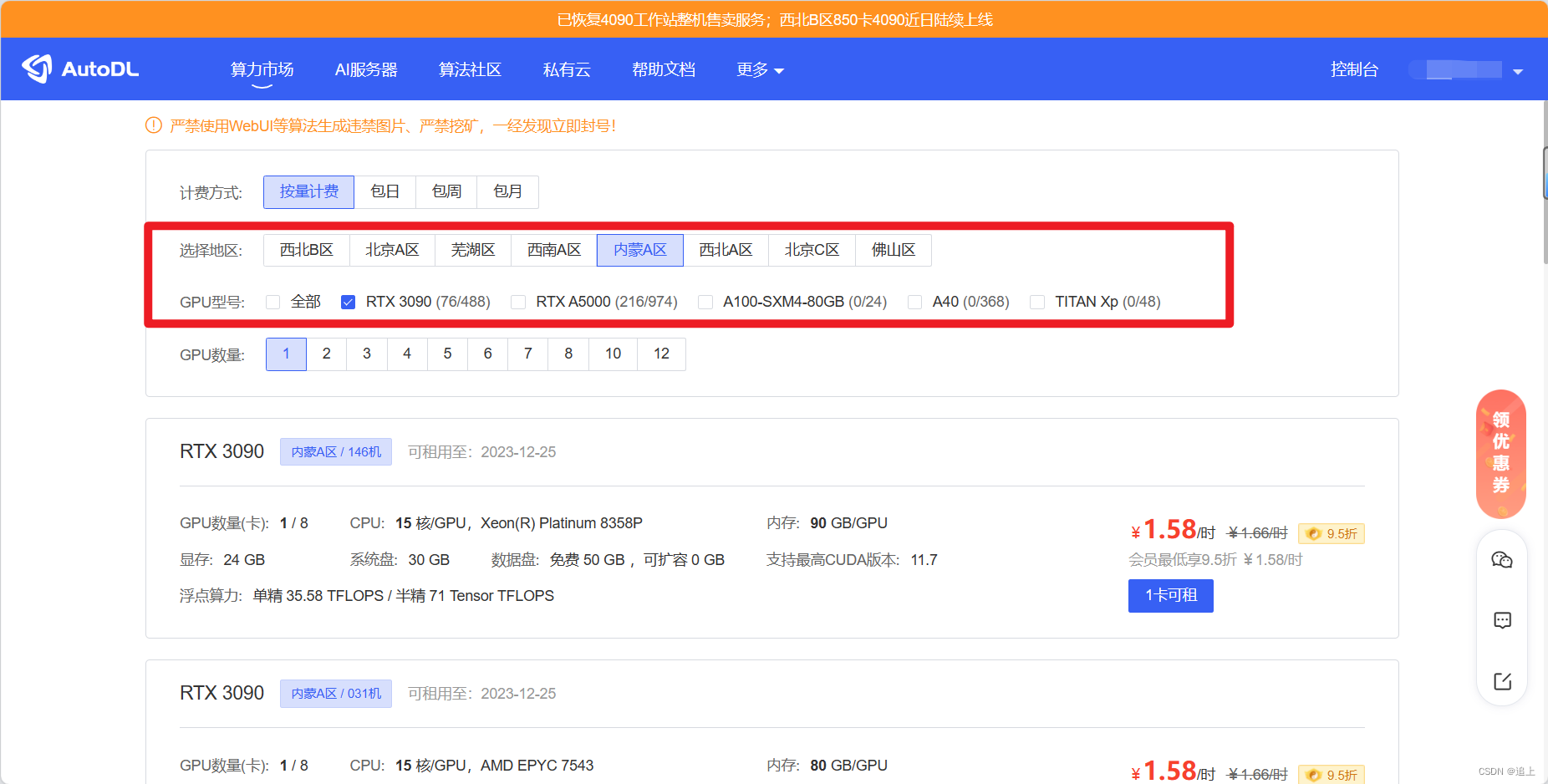Click the feedback edit icon

pyautogui.click(x=1502, y=681)
